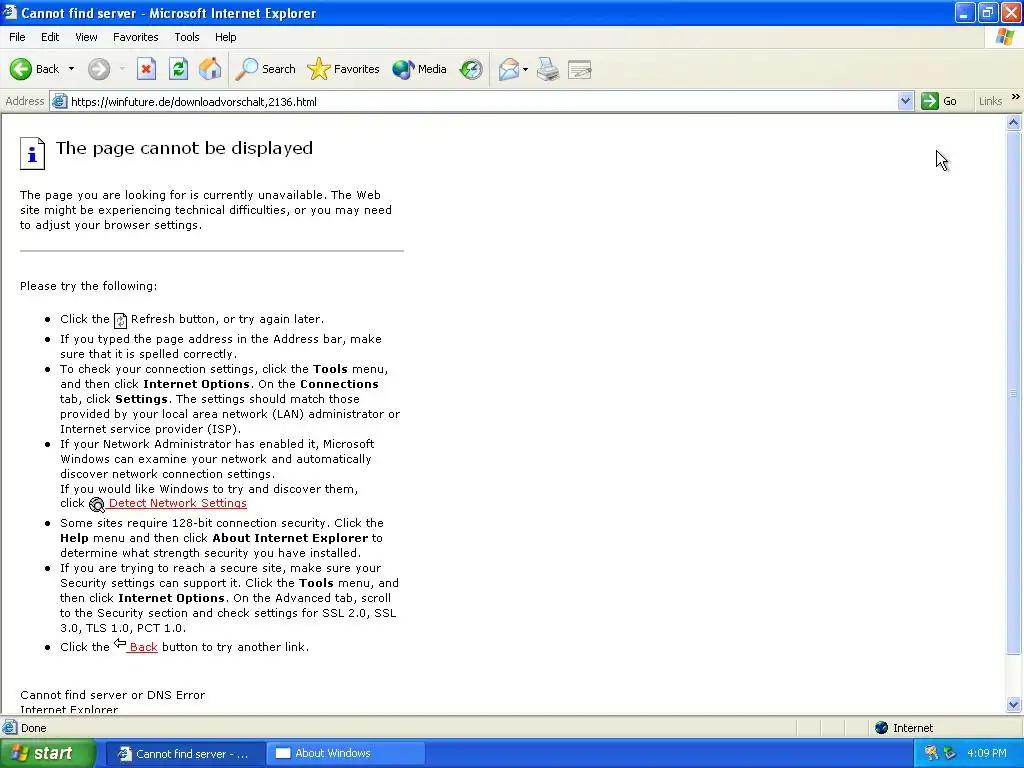Viewport: 1024px width, 768px height.
Task: Click the Done status bar page icon
Action: point(10,728)
